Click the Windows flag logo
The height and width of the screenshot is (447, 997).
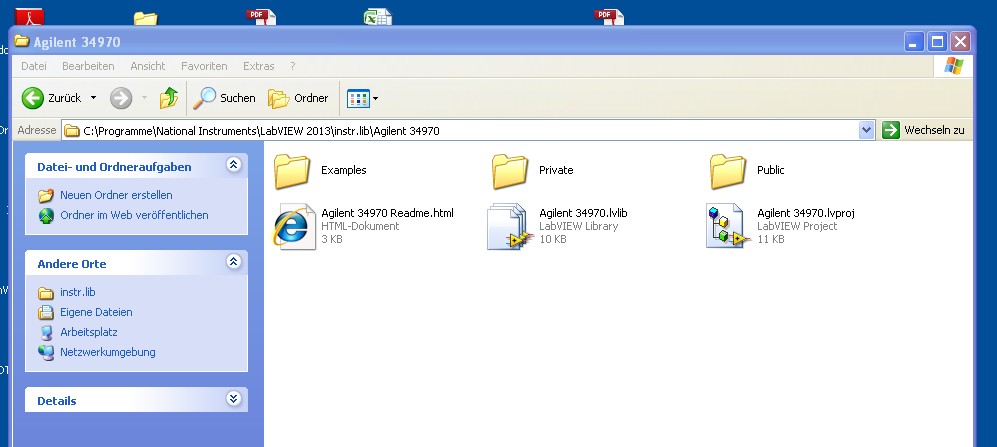953,65
